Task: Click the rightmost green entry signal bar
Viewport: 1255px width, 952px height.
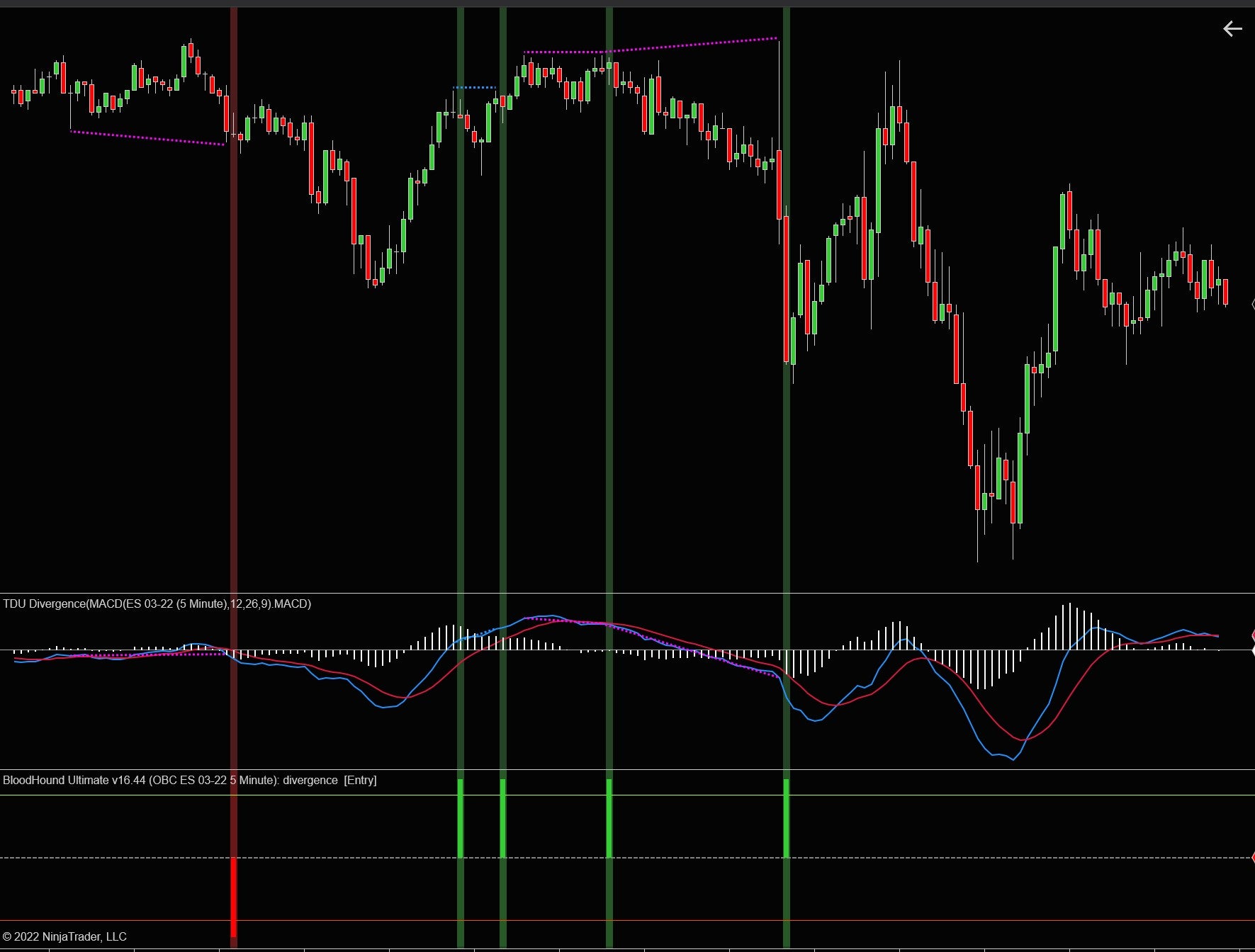Action: (x=786, y=818)
